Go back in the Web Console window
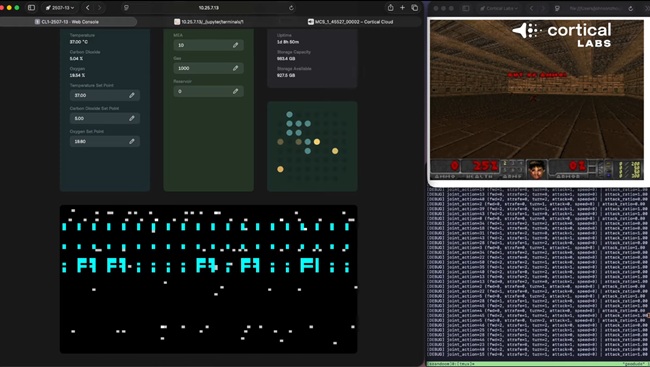The width and height of the screenshot is (650, 367). click(87, 7)
